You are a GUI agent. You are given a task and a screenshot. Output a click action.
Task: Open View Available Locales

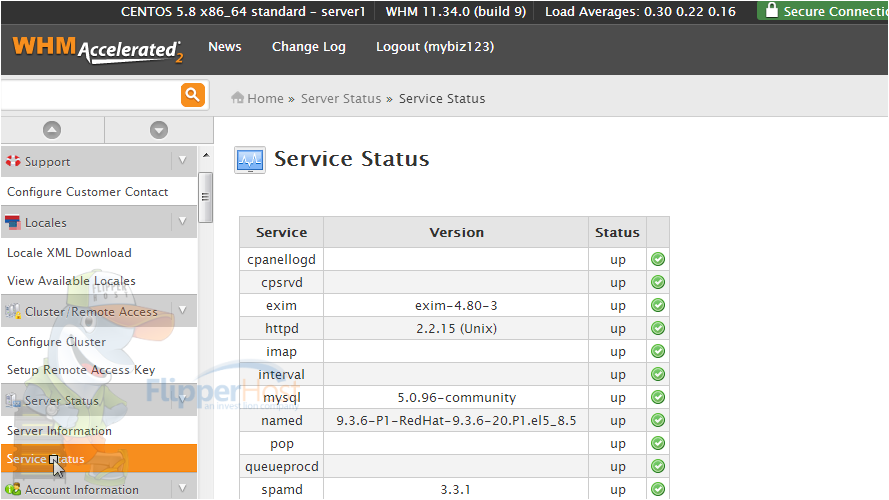[x=71, y=281]
